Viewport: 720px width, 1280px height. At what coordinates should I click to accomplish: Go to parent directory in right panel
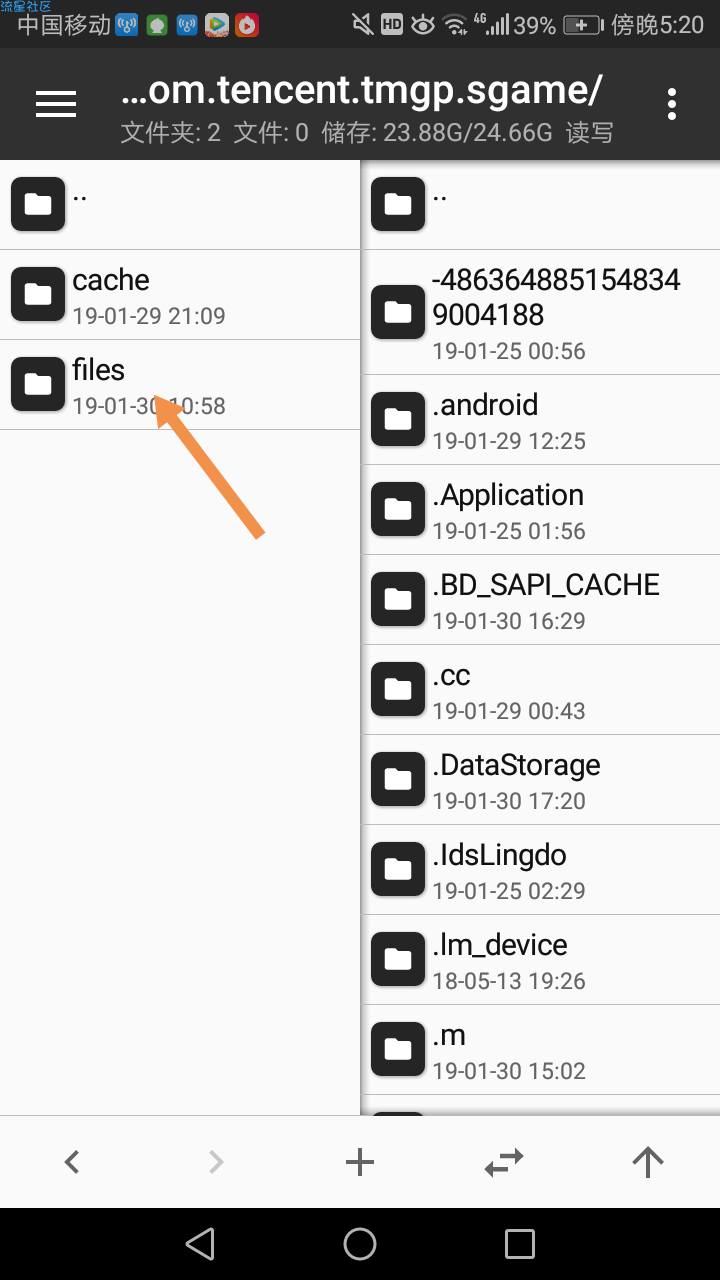[541, 205]
